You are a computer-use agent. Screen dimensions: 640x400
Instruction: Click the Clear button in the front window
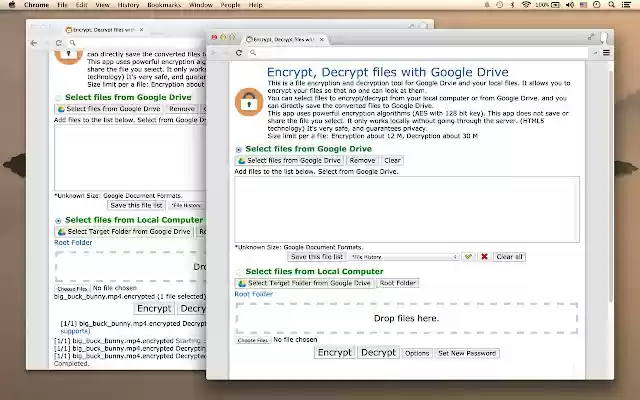(x=392, y=160)
